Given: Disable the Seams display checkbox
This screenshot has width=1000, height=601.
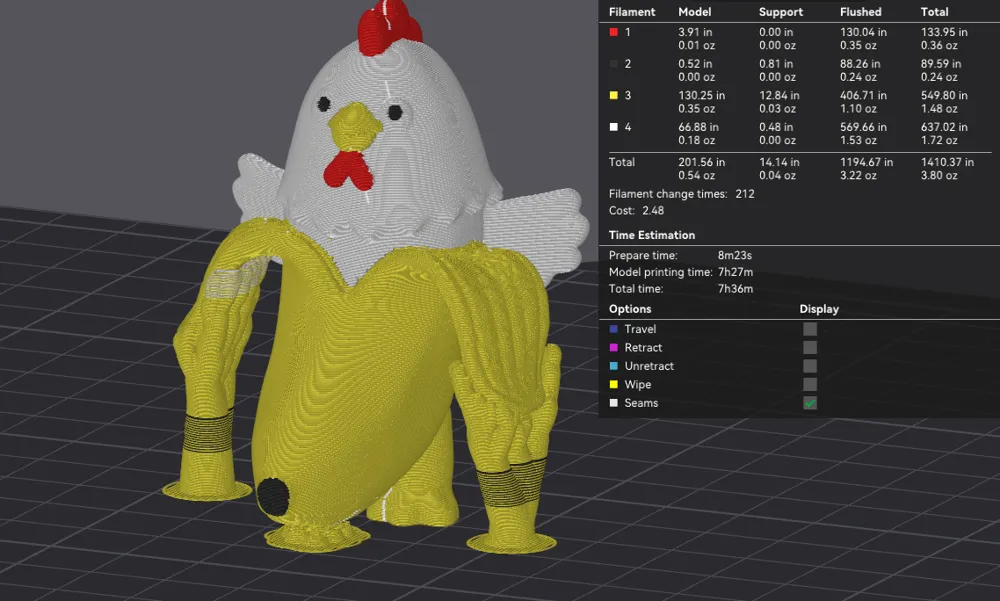Looking at the screenshot, I should tap(809, 403).
